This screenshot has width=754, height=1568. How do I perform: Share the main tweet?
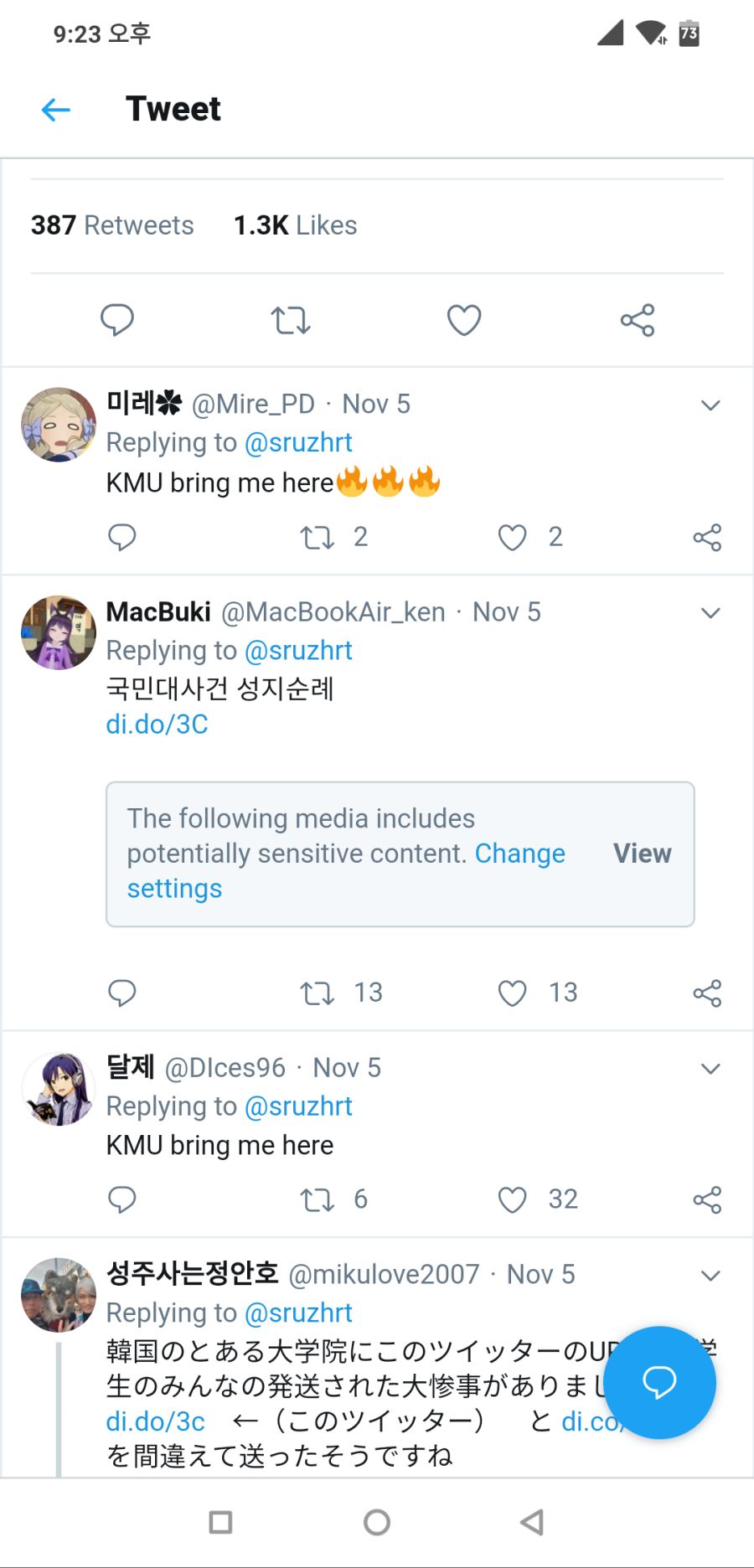tap(637, 319)
